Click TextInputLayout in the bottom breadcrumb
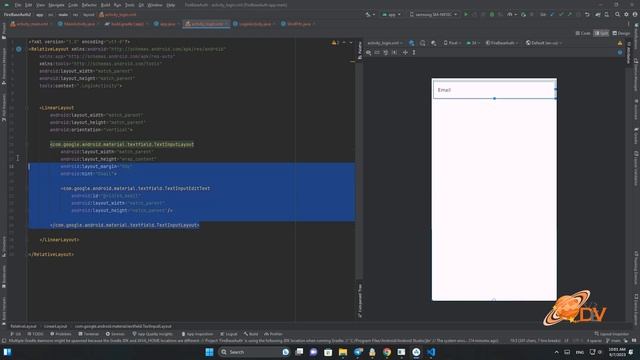Screen dimensions: 640x360 [123, 326]
